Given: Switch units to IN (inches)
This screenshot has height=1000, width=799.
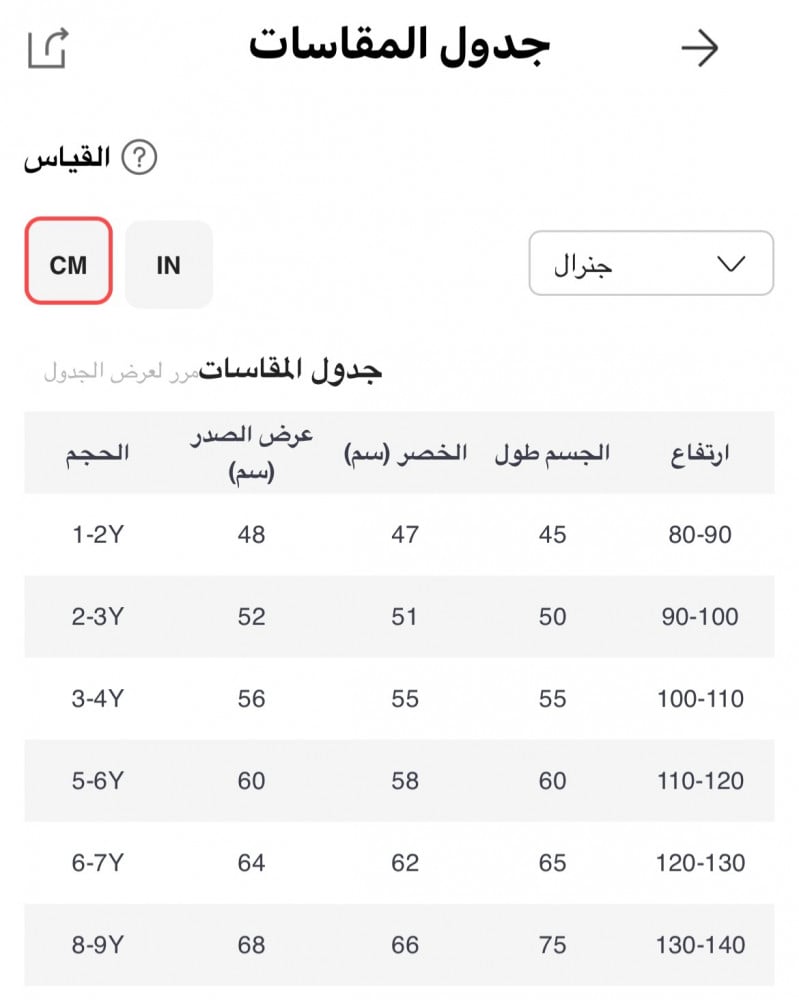Looking at the screenshot, I should click(x=169, y=265).
